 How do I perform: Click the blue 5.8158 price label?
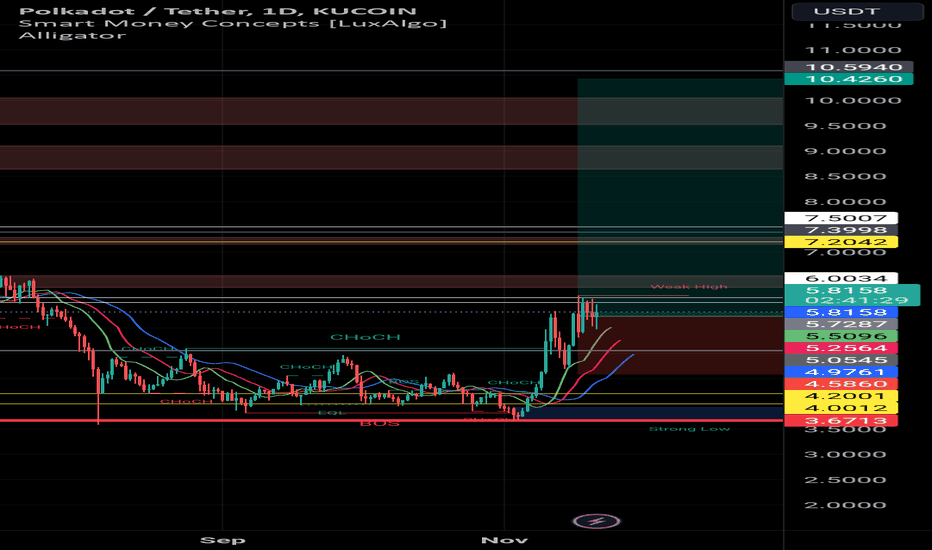pyautogui.click(x=841, y=312)
